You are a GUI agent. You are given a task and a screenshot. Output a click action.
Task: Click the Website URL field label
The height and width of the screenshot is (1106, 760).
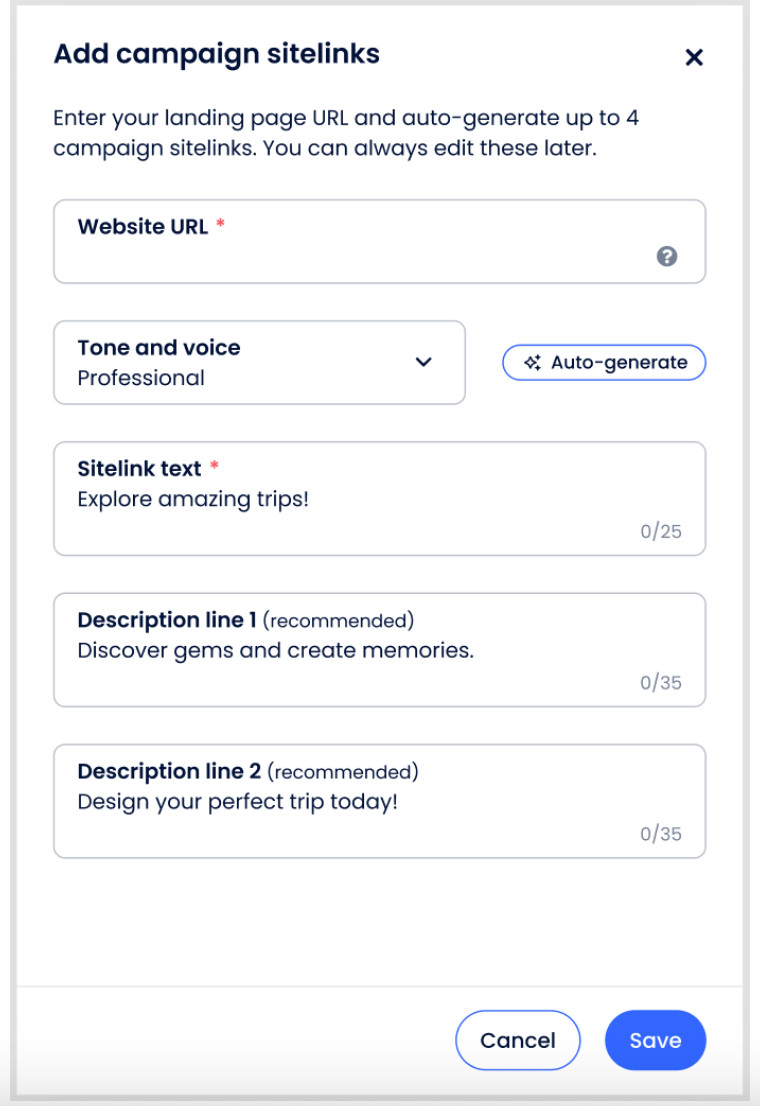click(x=143, y=226)
